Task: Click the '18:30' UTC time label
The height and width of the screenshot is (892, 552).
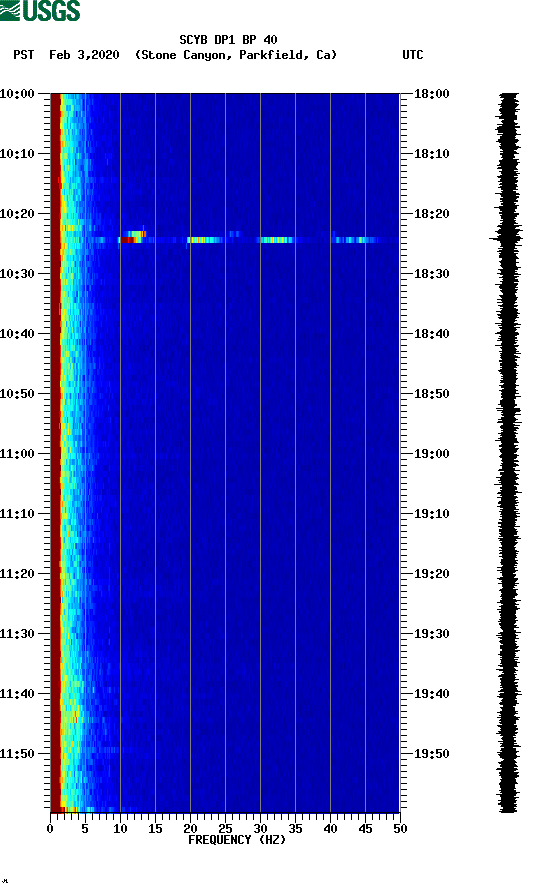Action: point(432,274)
